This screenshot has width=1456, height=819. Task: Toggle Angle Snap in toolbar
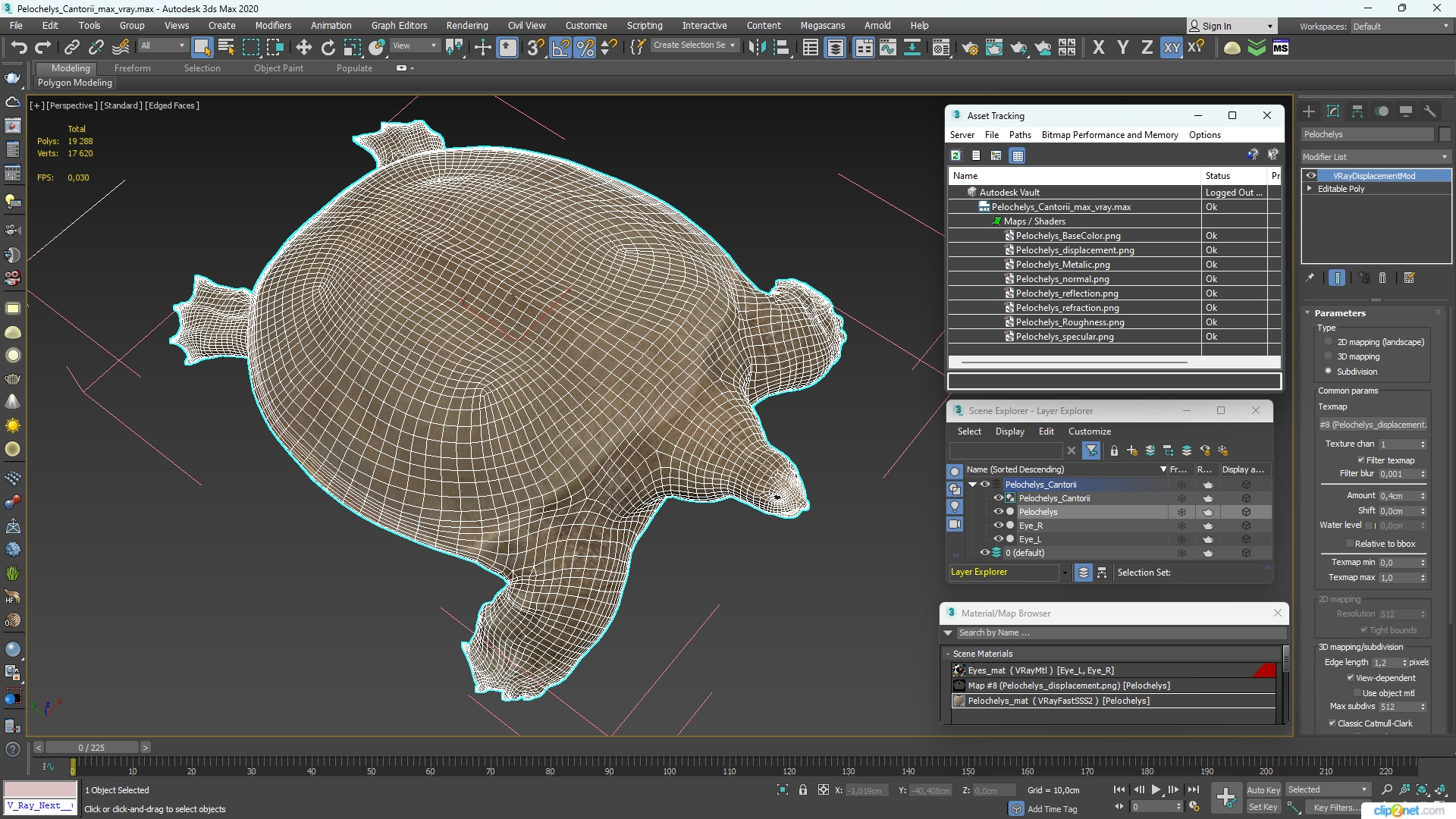[560, 48]
